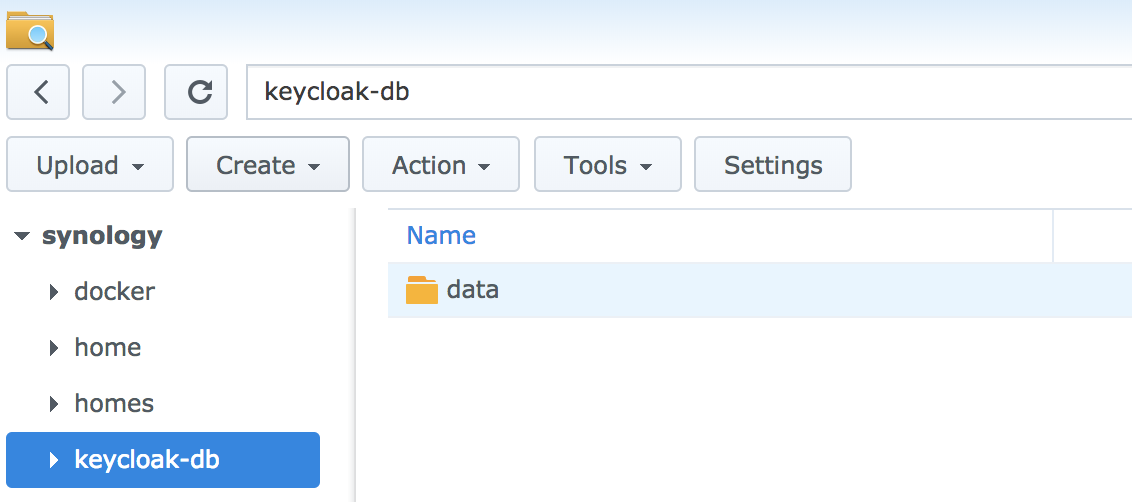This screenshot has width=1132, height=502.
Task: Sort files by Name column header
Action: [441, 235]
